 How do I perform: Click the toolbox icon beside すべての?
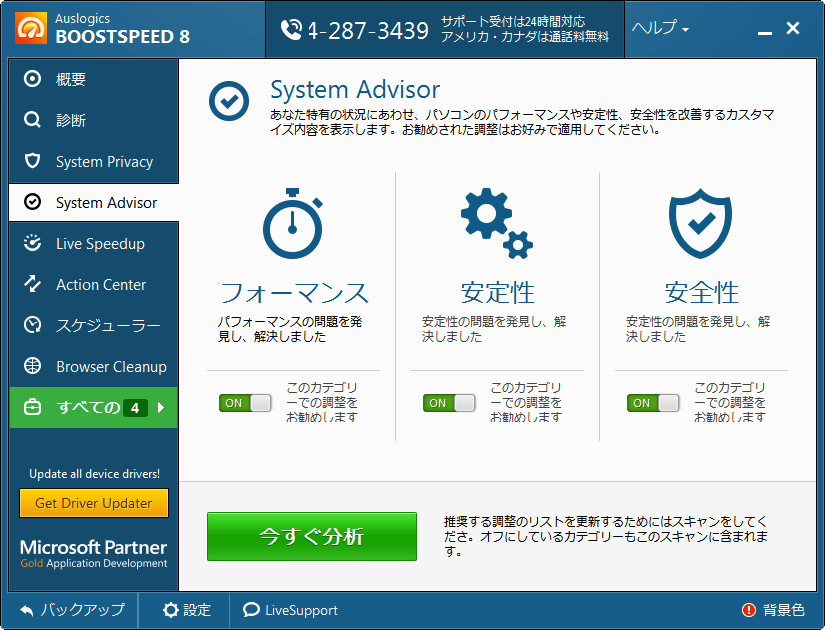click(32, 407)
